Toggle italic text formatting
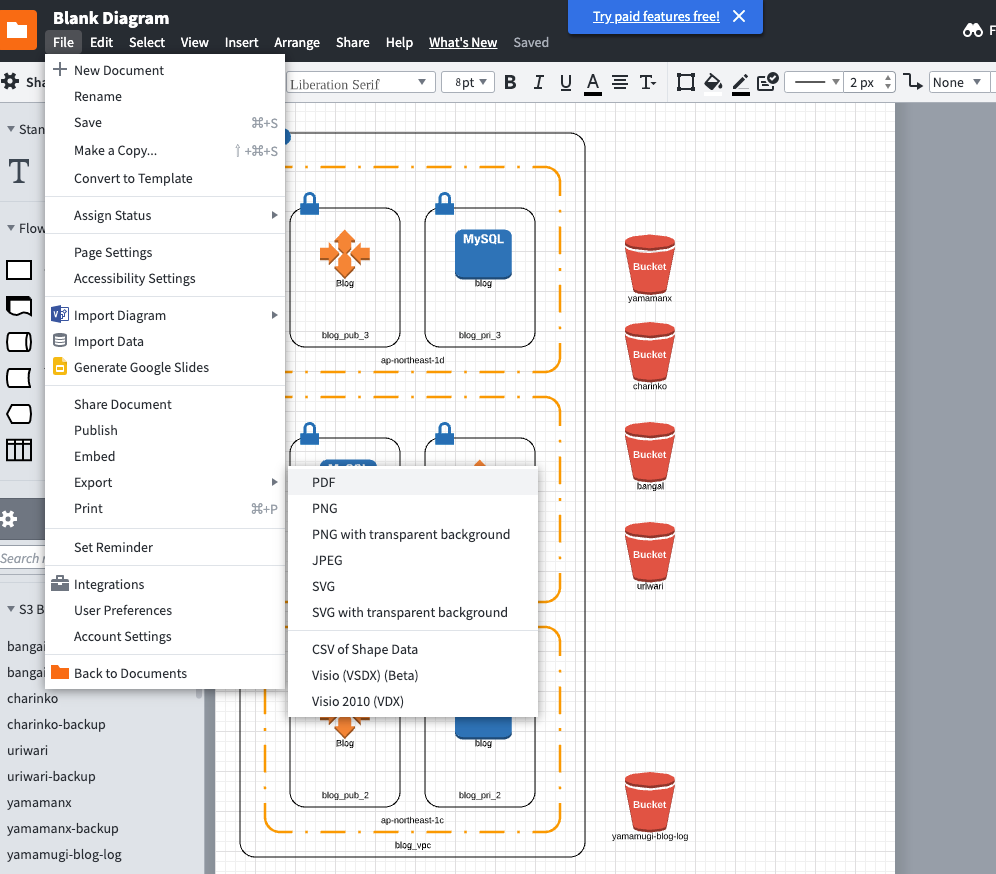The image size is (996, 874). pyautogui.click(x=539, y=83)
